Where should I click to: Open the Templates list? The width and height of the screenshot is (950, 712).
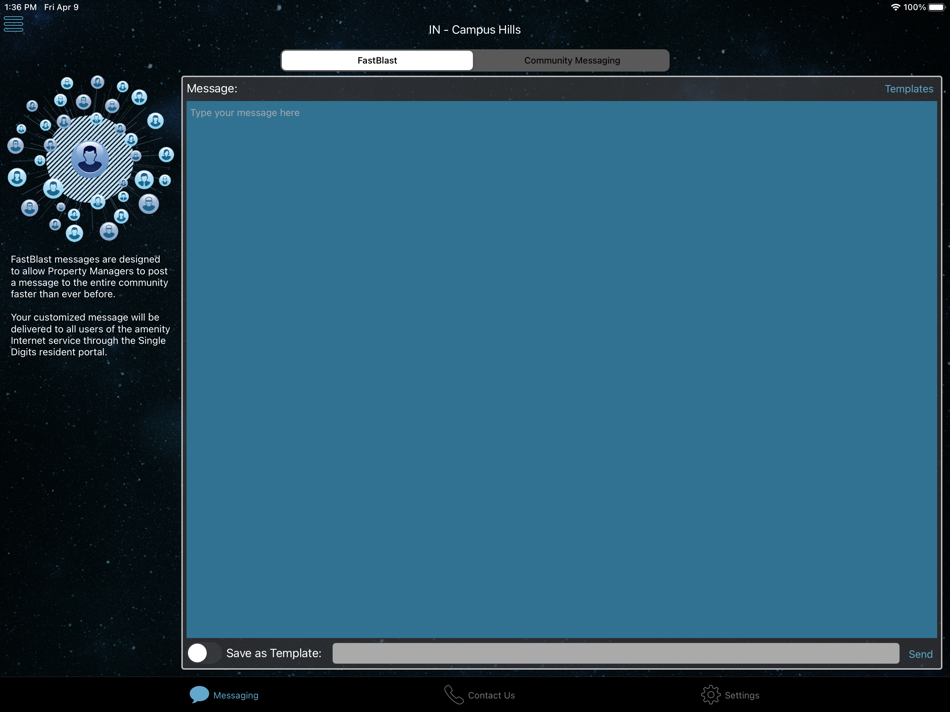[x=908, y=88]
